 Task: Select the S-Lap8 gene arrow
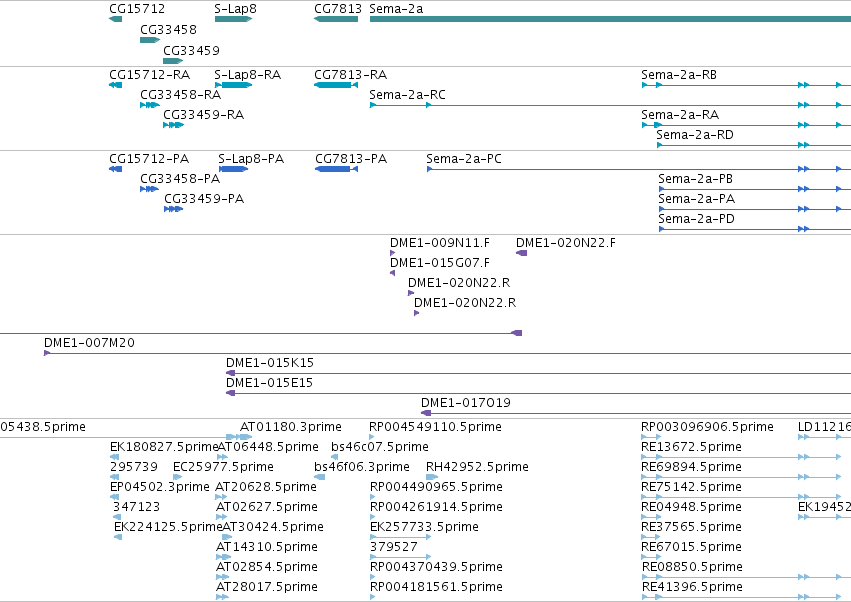[233, 19]
